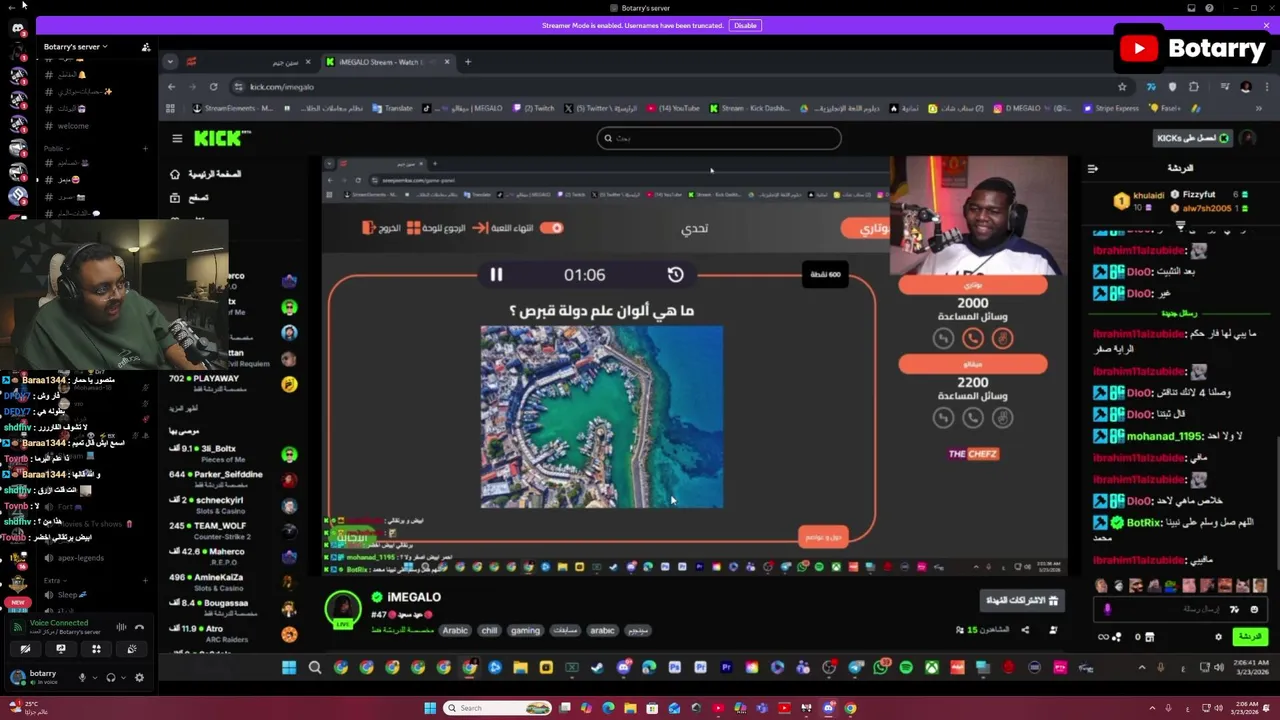Toggle the end game switch
The image size is (1280, 720).
pos(551,228)
